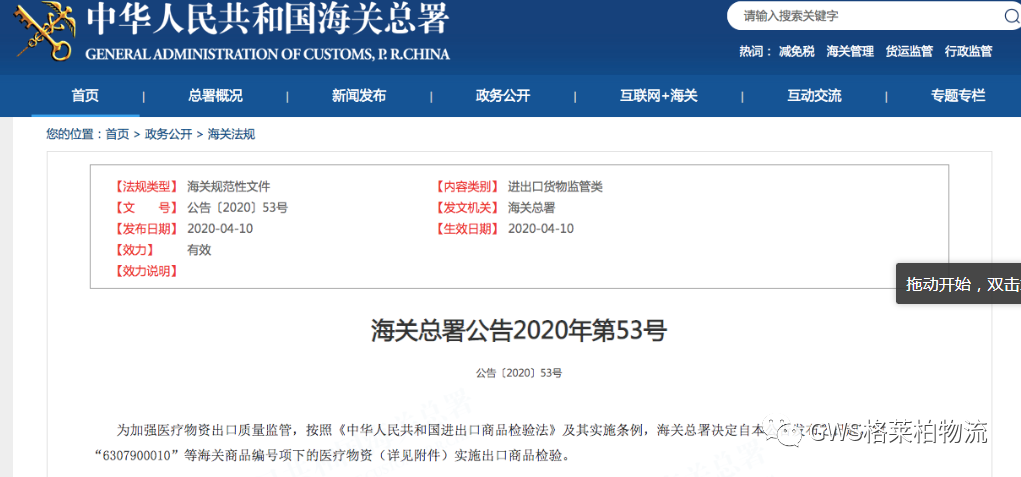Select the publish date 2020-04-10 next to 发布日期

point(220,228)
